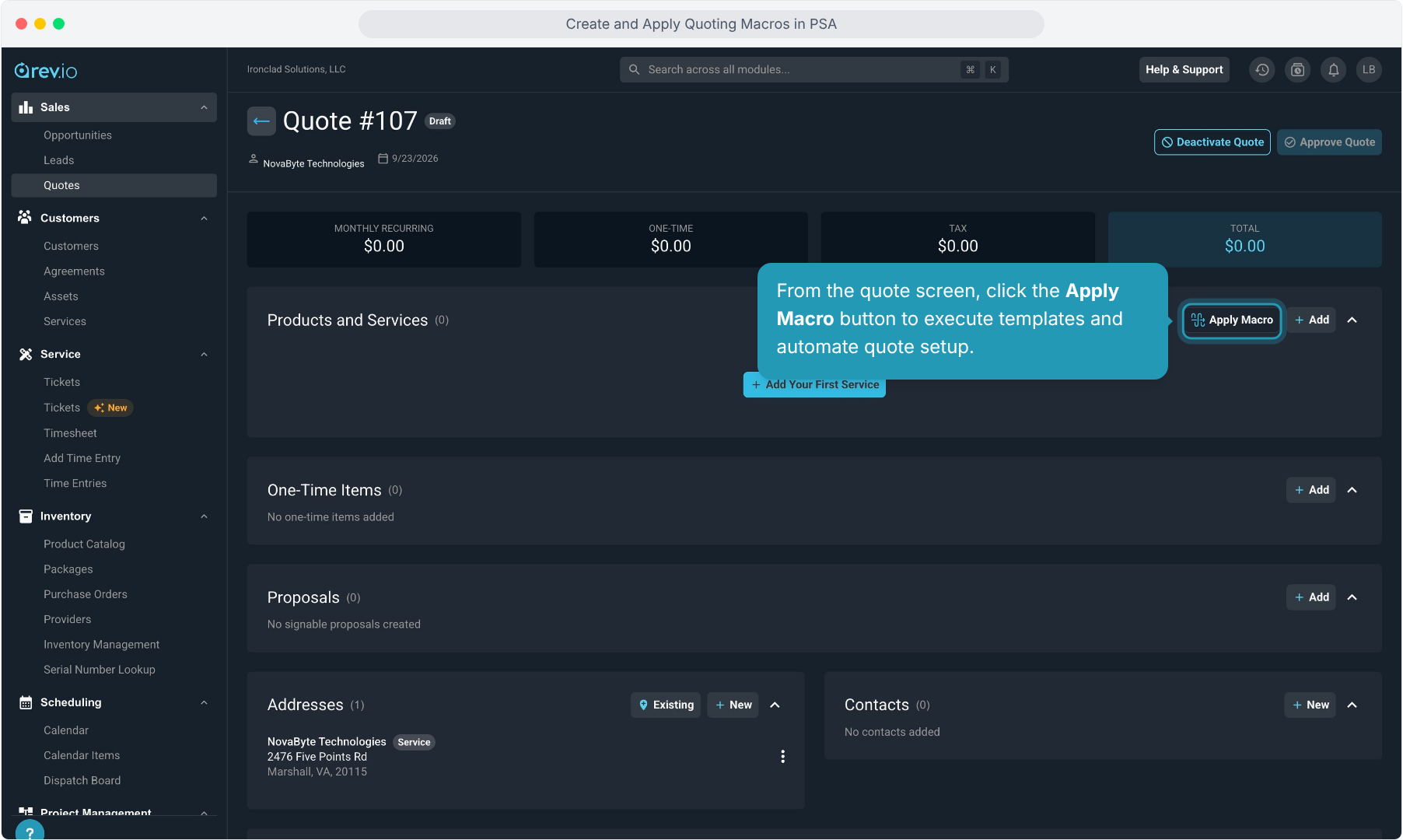Screen dimensions: 1403x840
Task: Add a product or service with Add
Action: 1311,320
